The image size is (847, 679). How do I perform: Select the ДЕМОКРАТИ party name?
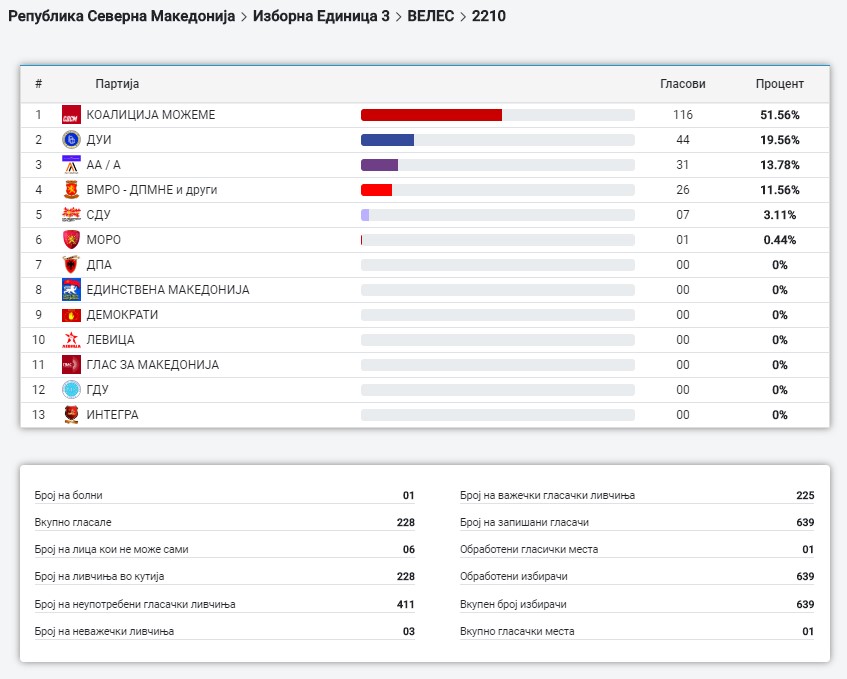click(122, 315)
